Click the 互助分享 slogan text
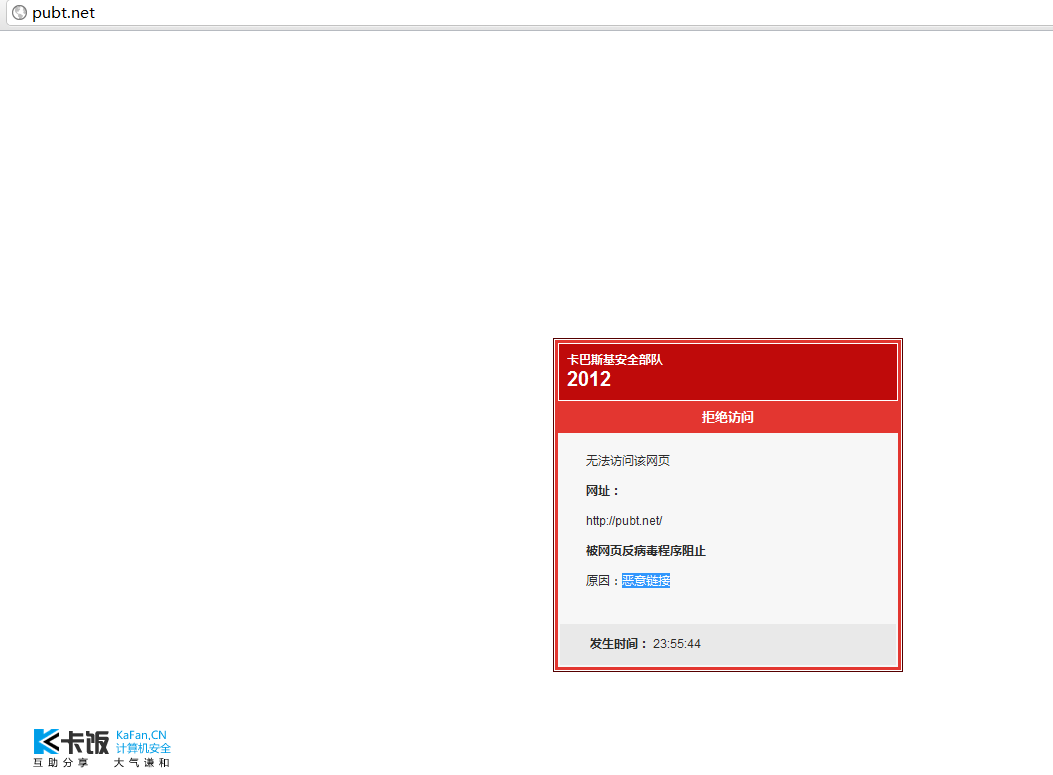The height and width of the screenshot is (775, 1053). coord(61,763)
